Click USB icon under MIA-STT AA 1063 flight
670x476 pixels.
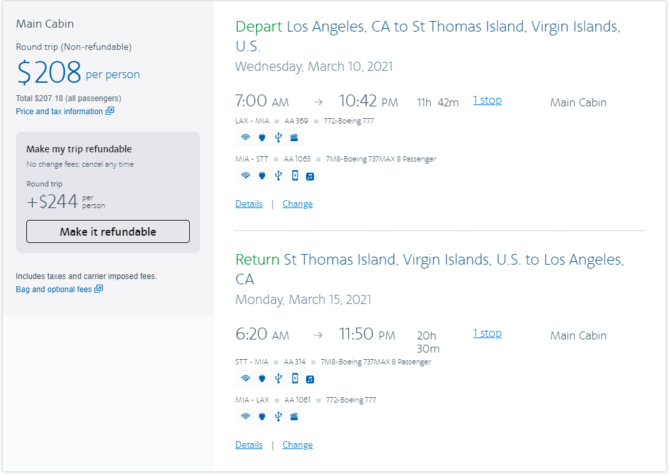pos(278,176)
